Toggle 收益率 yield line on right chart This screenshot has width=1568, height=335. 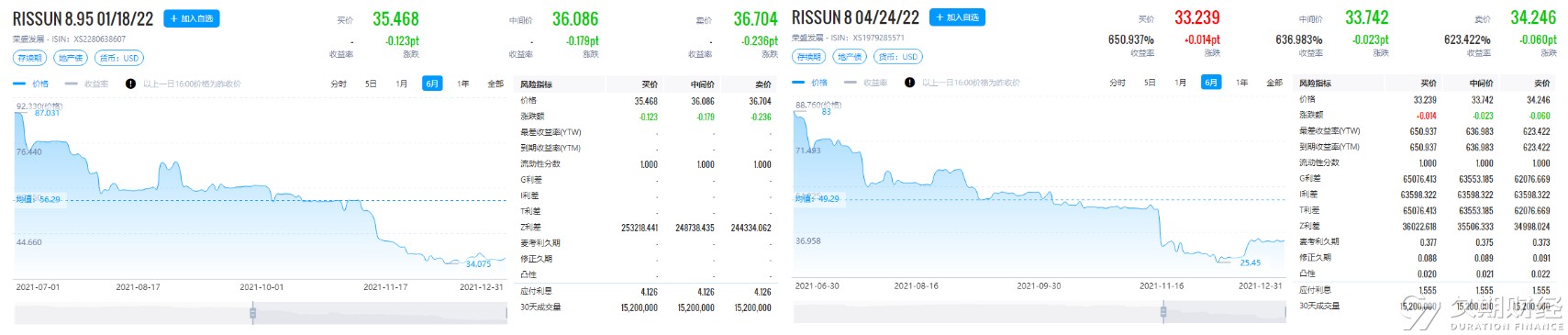coord(866,83)
